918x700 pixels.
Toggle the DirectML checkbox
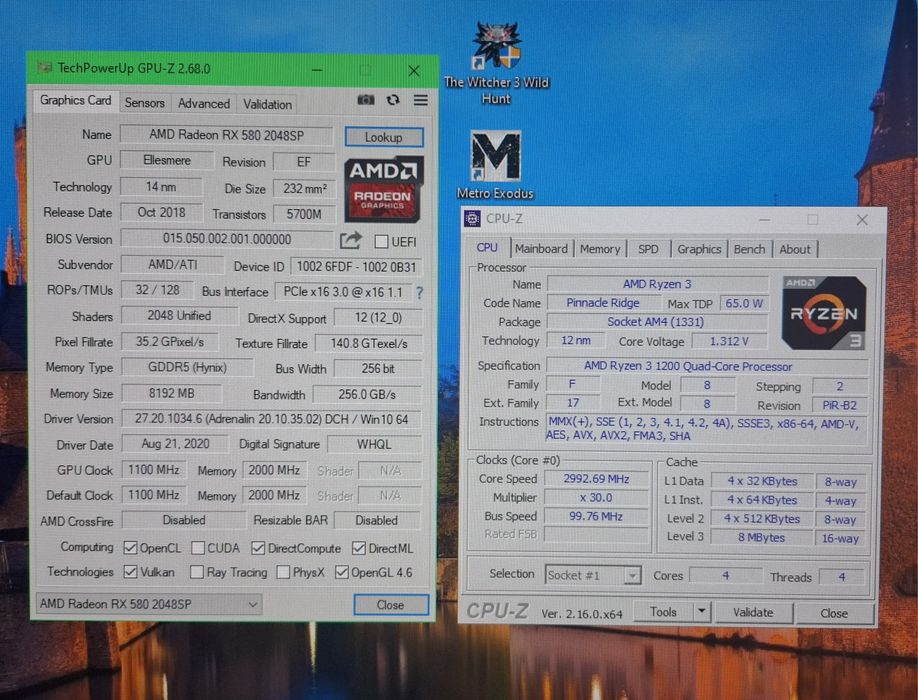(x=358, y=548)
